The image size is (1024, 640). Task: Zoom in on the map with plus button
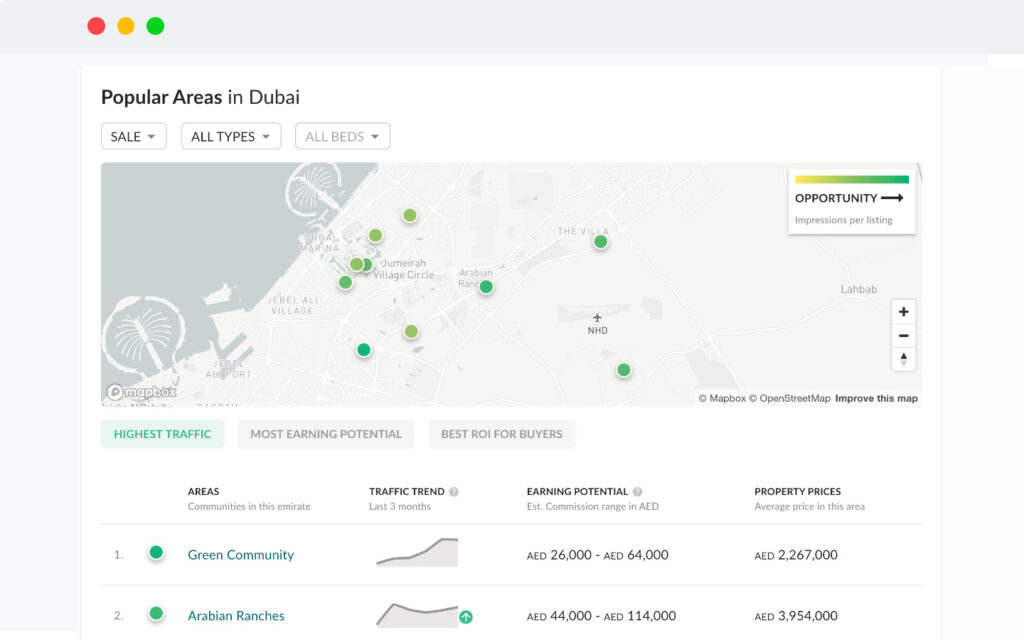click(903, 311)
